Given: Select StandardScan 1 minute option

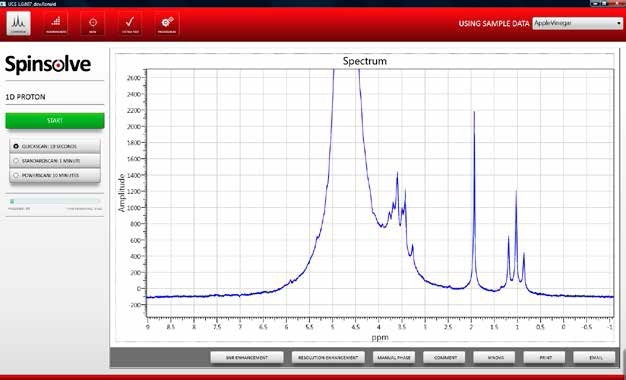Looking at the screenshot, I should click(55, 161).
